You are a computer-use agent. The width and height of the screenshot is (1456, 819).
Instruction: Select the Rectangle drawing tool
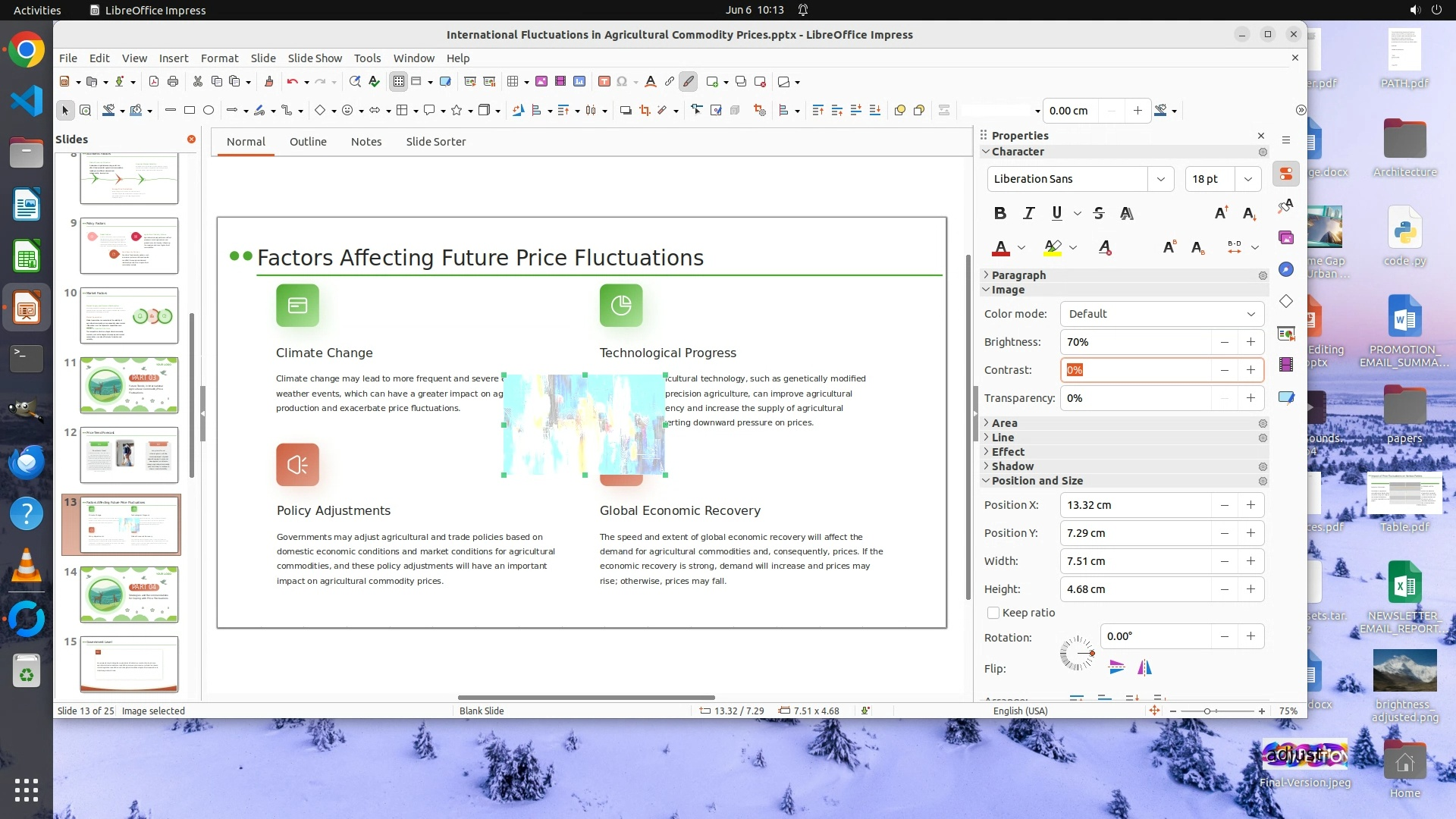point(190,111)
